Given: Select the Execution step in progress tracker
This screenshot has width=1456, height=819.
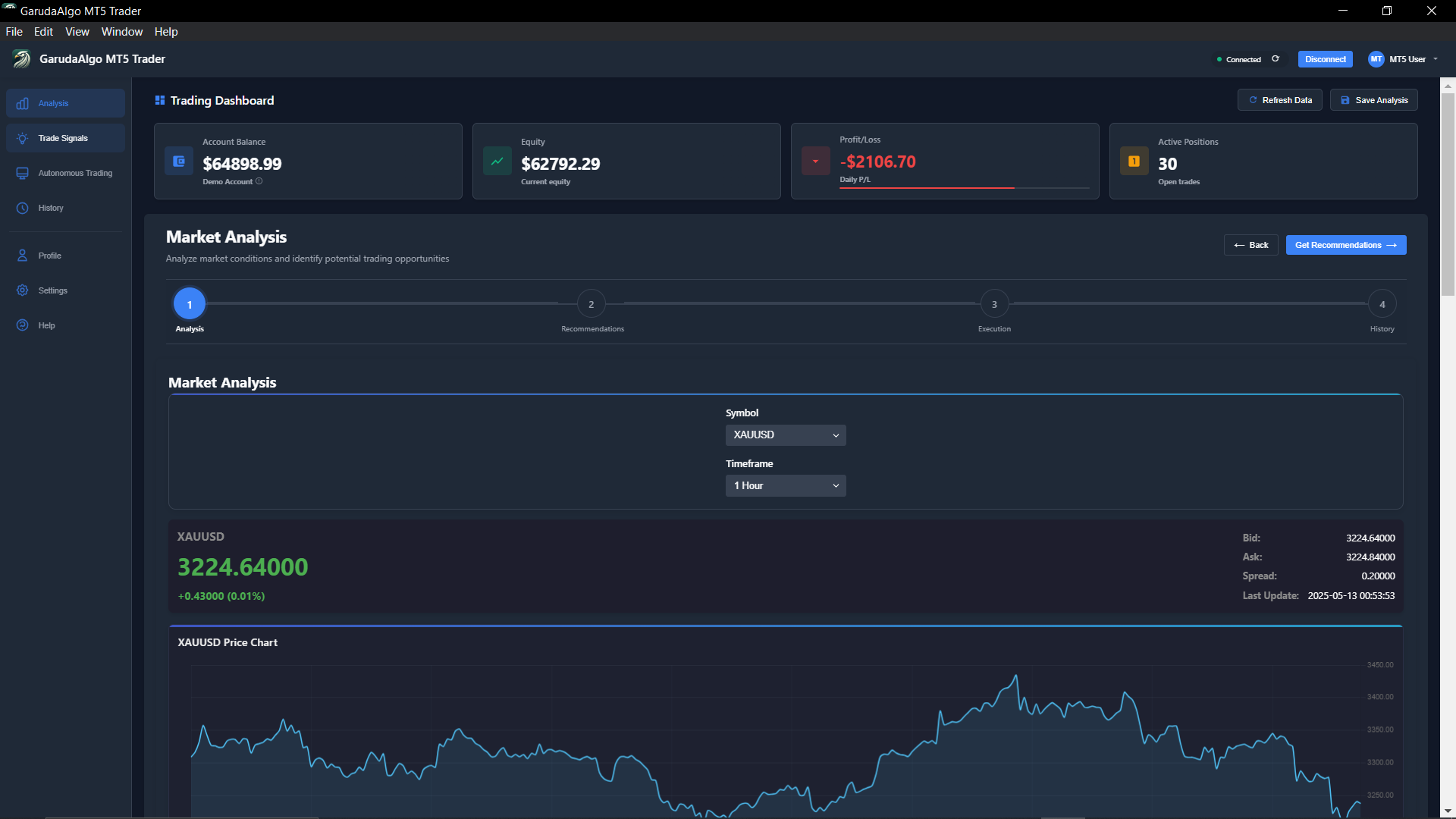Looking at the screenshot, I should tap(994, 303).
